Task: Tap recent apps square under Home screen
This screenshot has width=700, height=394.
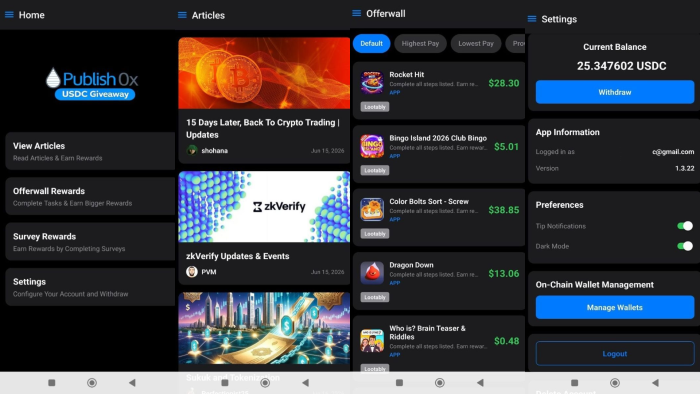Action: coord(52,382)
